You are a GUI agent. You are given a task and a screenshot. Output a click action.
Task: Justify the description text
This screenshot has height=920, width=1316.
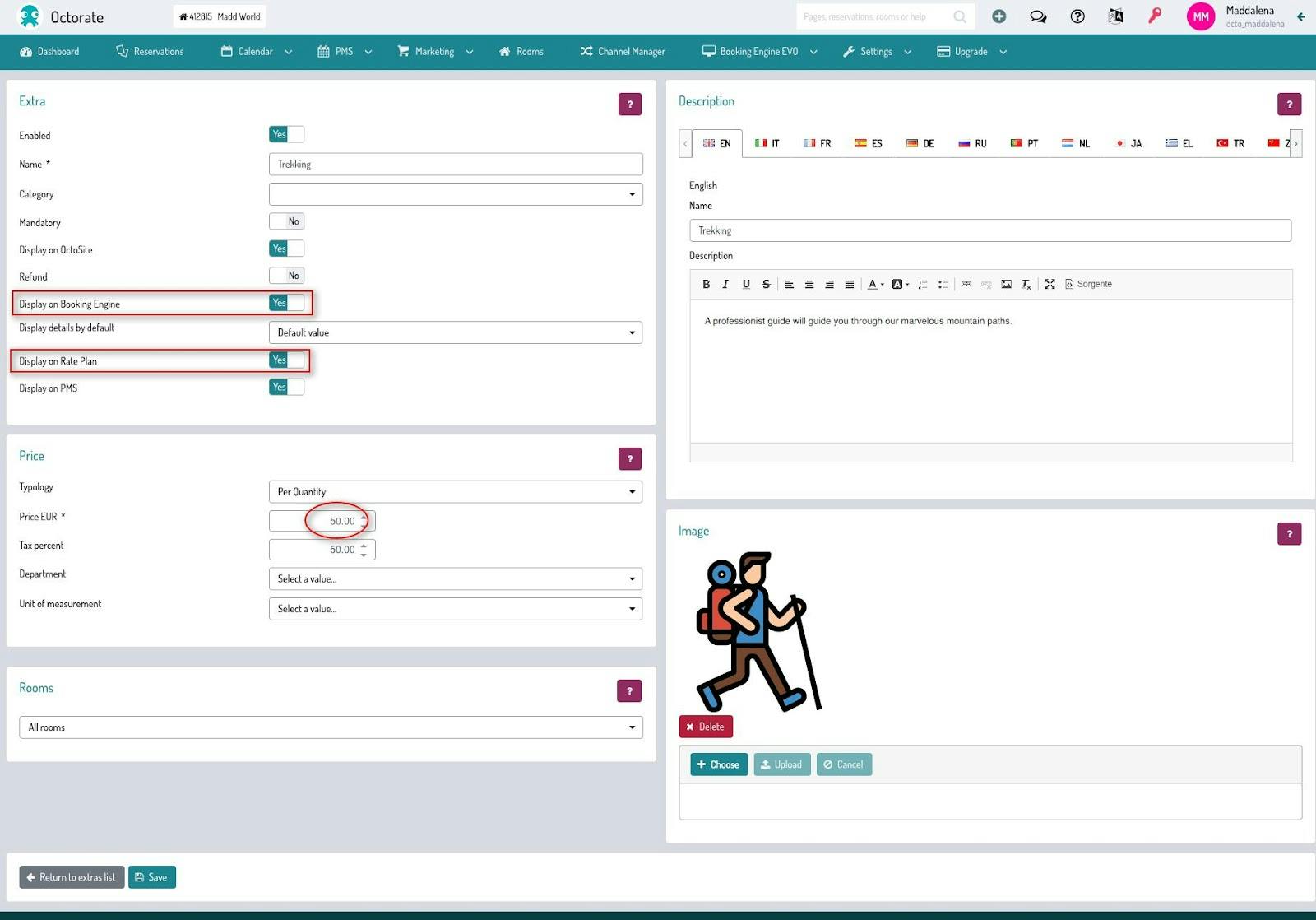(850, 284)
